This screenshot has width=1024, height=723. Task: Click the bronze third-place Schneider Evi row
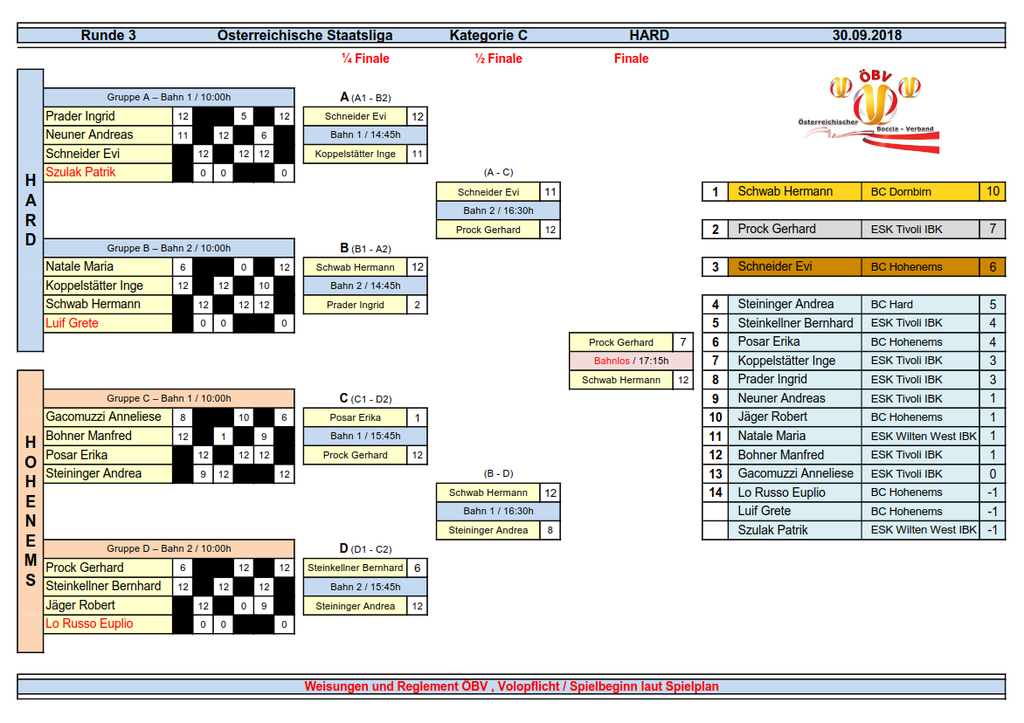[x=853, y=267]
